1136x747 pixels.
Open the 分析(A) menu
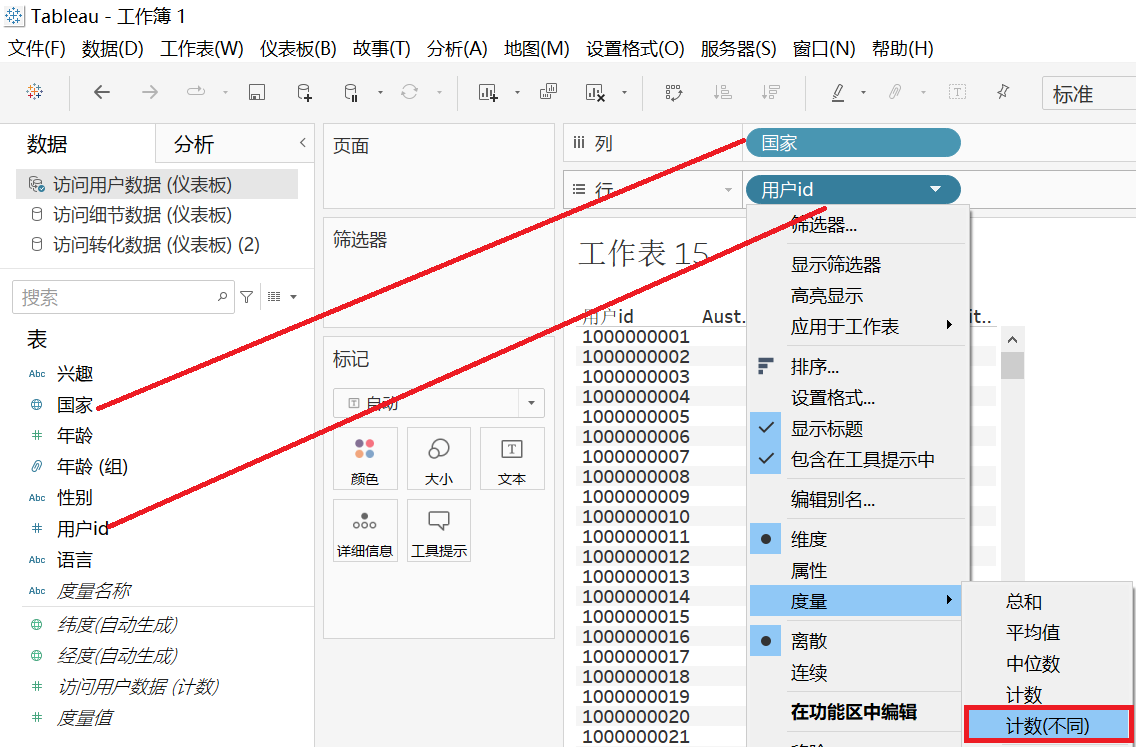(457, 49)
